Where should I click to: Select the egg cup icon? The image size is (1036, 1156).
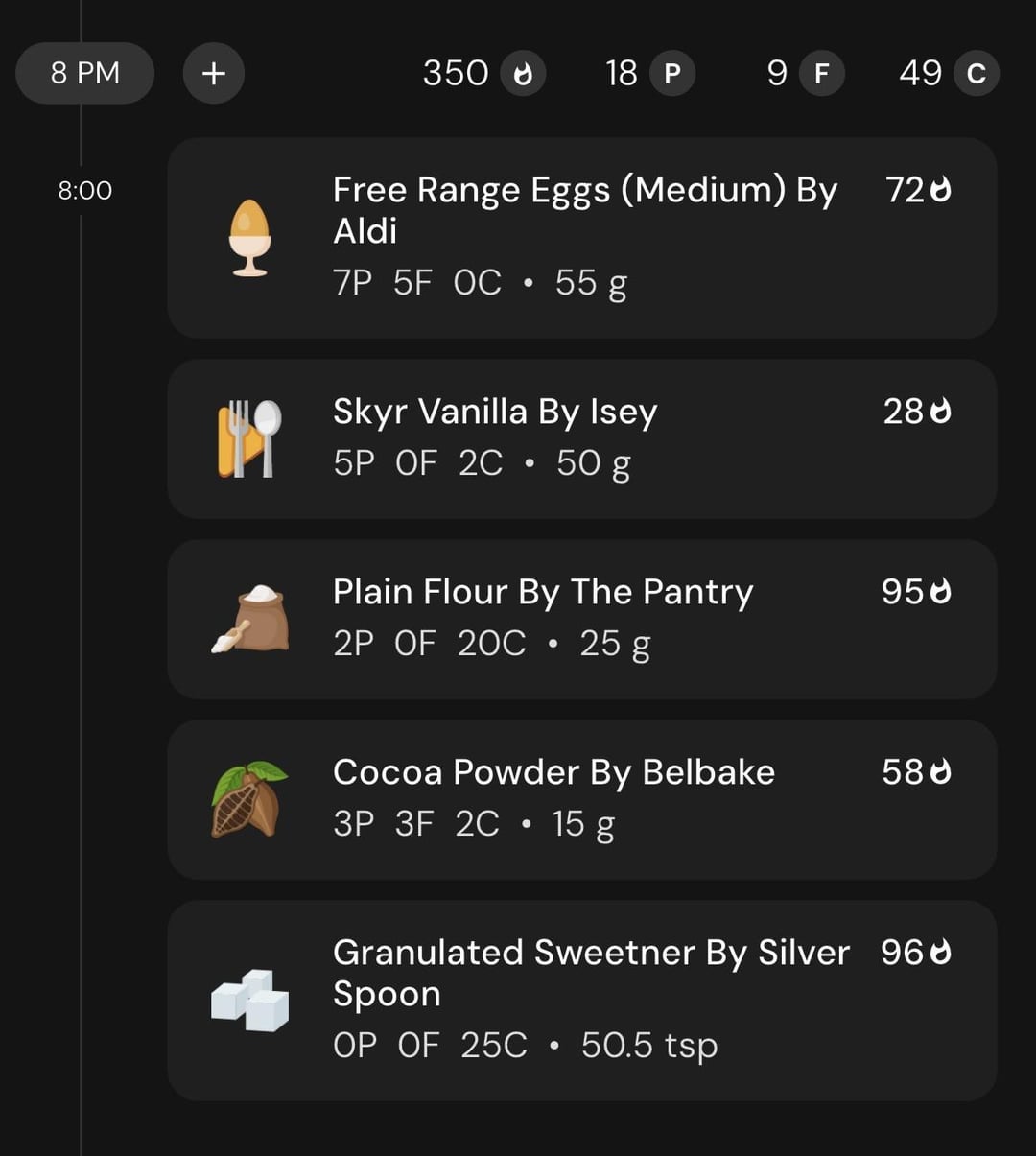click(x=250, y=238)
